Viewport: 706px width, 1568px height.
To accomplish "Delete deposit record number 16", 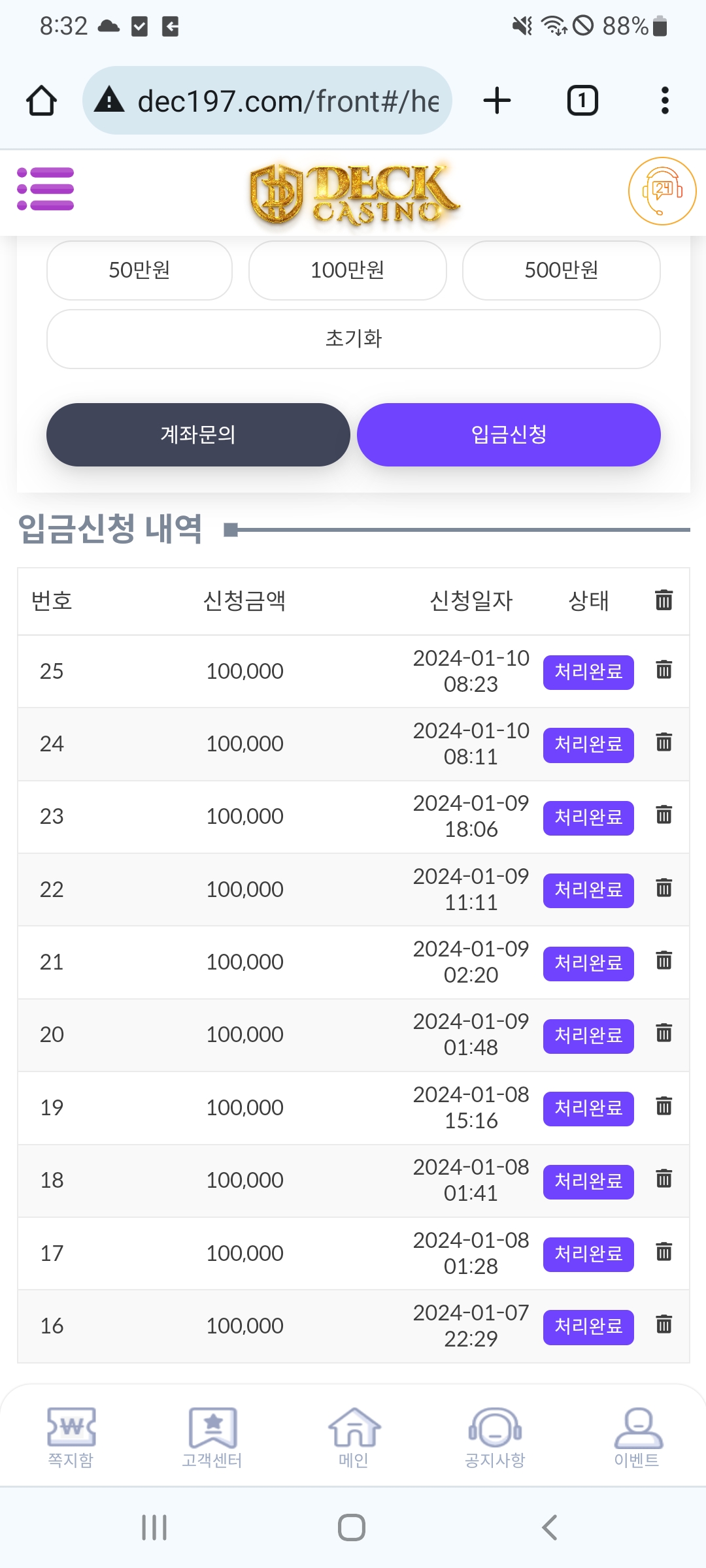I will 664,1324.
